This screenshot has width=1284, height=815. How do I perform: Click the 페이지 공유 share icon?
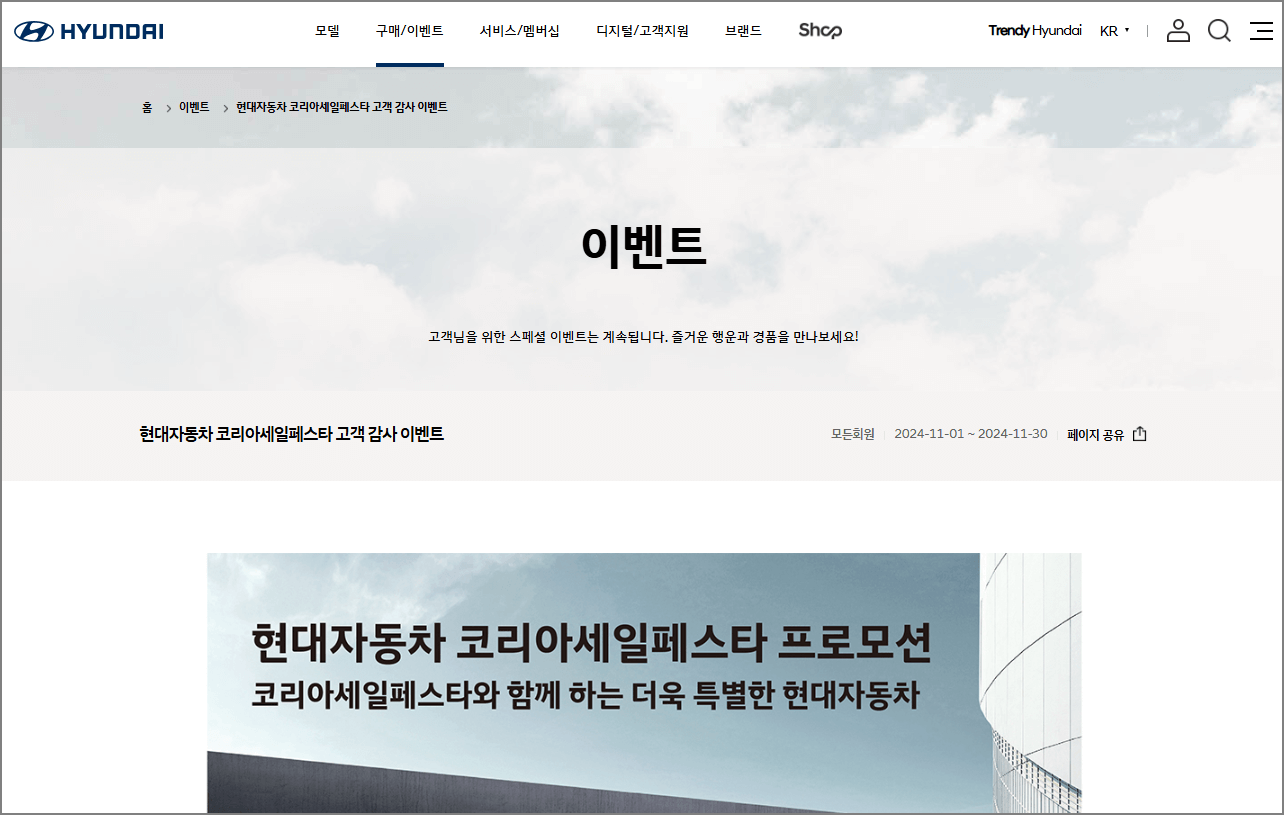point(1141,434)
